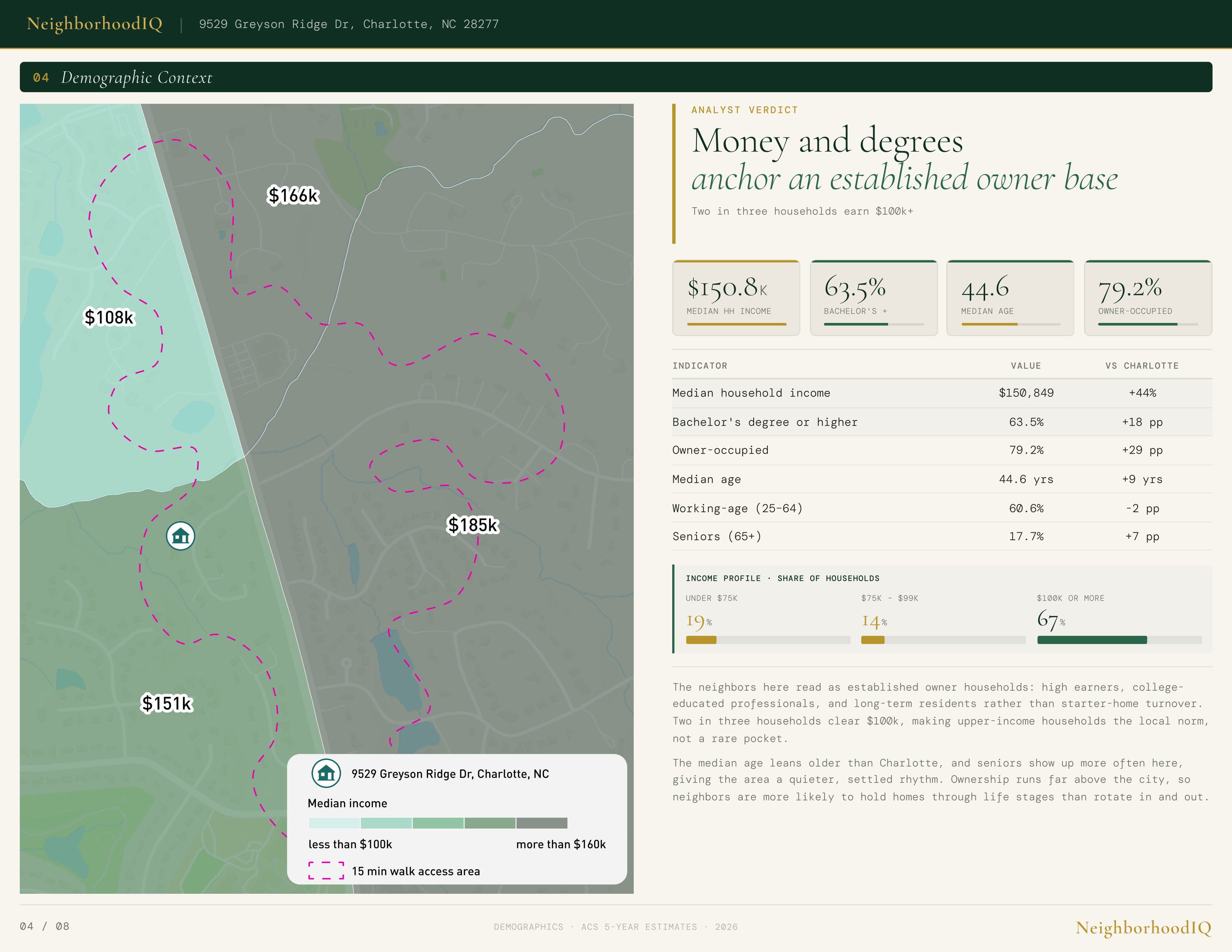Image resolution: width=1232 pixels, height=952 pixels.
Task: Click the INDICATOR column header
Action: tap(699, 365)
